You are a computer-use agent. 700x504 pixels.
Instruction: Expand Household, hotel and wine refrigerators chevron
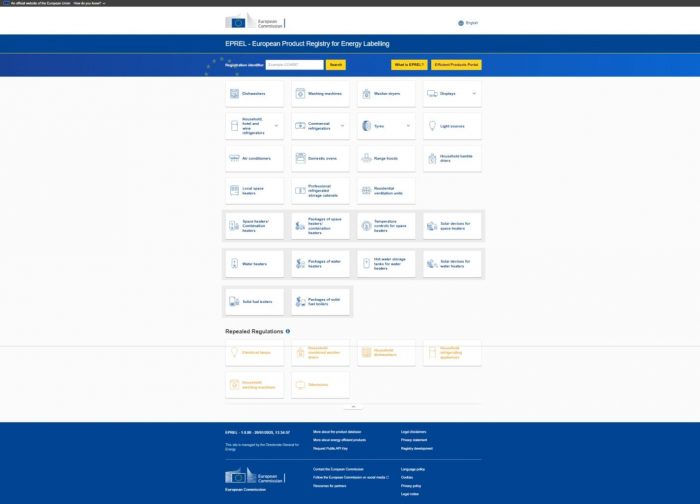click(x=276, y=126)
